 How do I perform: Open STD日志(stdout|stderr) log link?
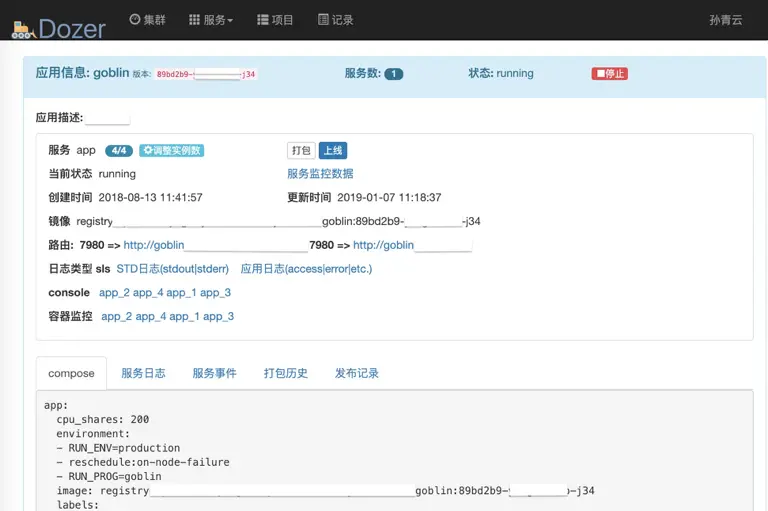[172, 269]
